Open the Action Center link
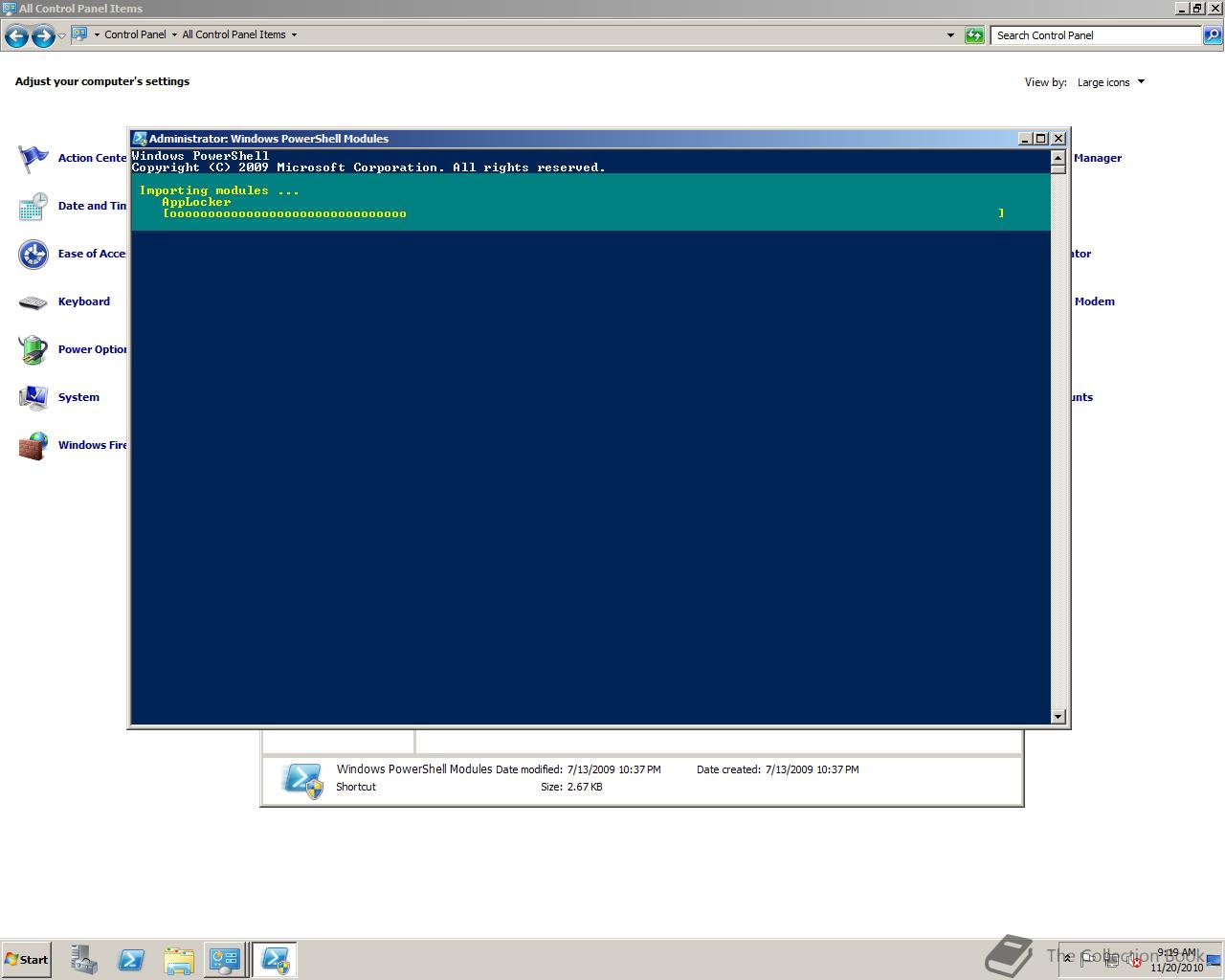 point(92,158)
